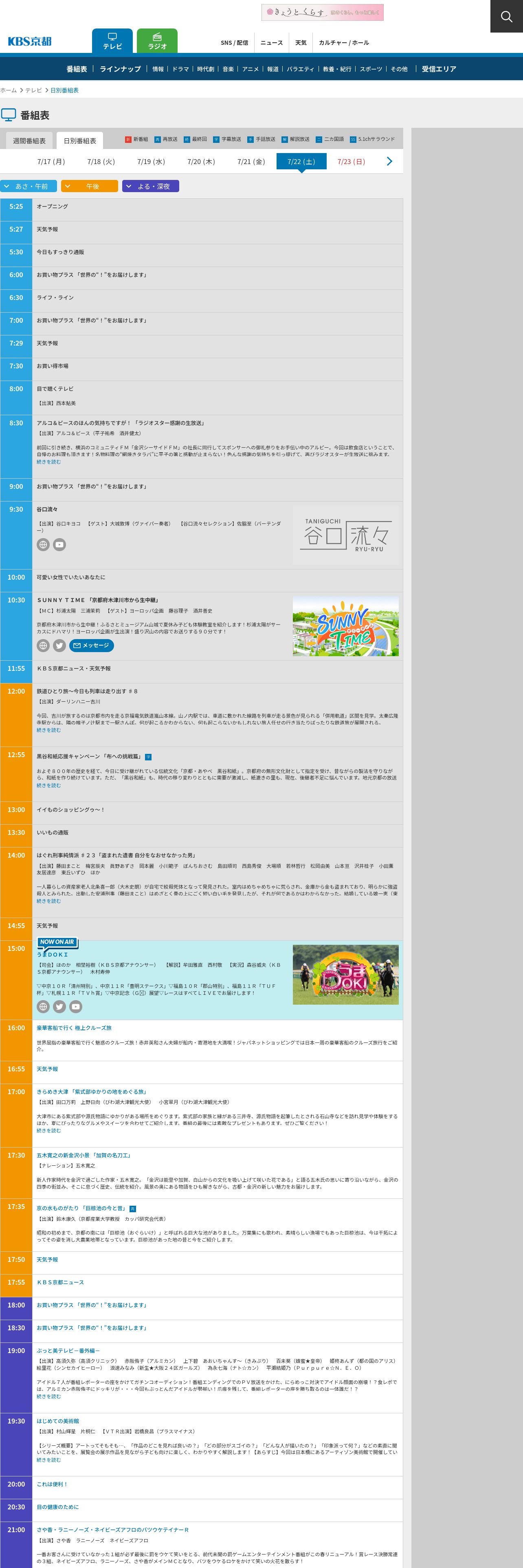Open 五木寛之の新金沢小景 program link
The height and width of the screenshot is (1568, 523).
coord(84,1155)
